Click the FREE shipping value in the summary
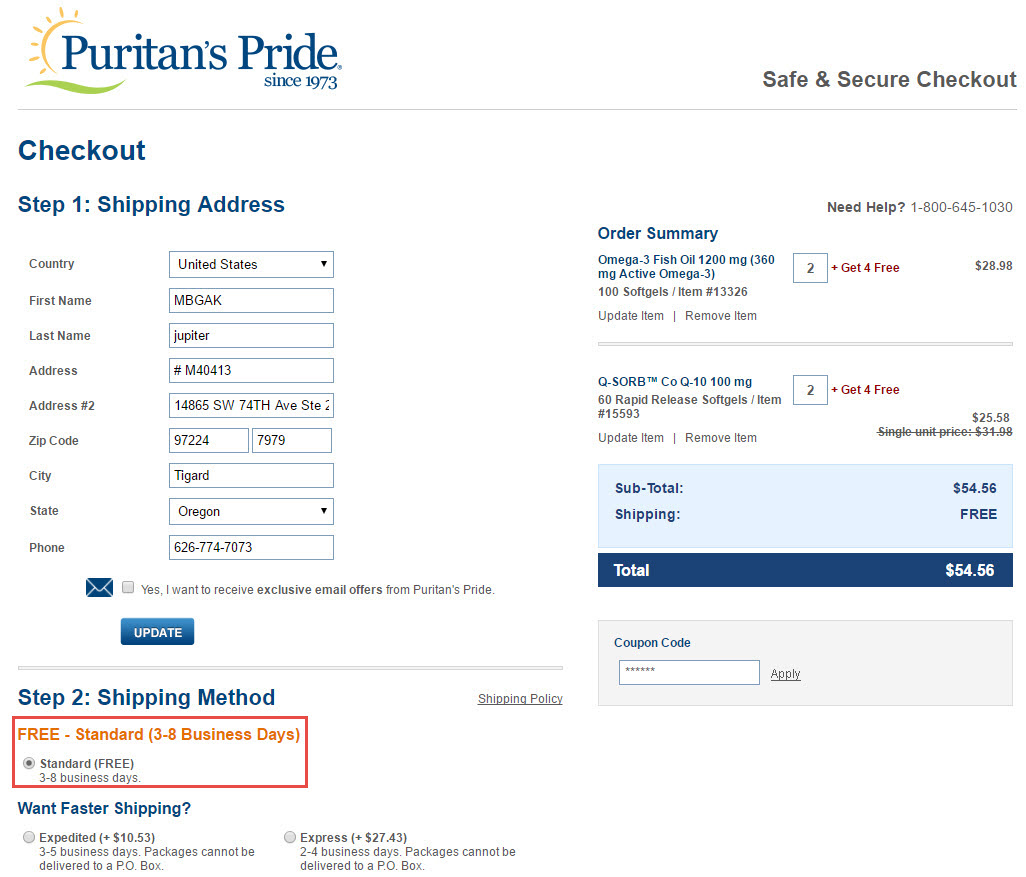 pos(978,514)
